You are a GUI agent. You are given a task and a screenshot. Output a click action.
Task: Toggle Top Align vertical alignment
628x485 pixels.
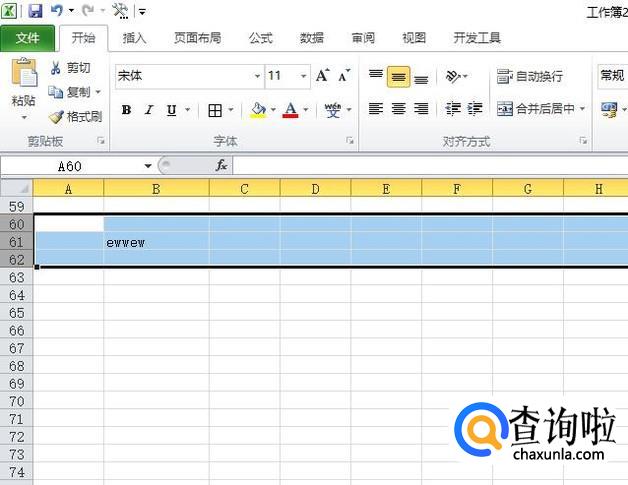coord(376,76)
